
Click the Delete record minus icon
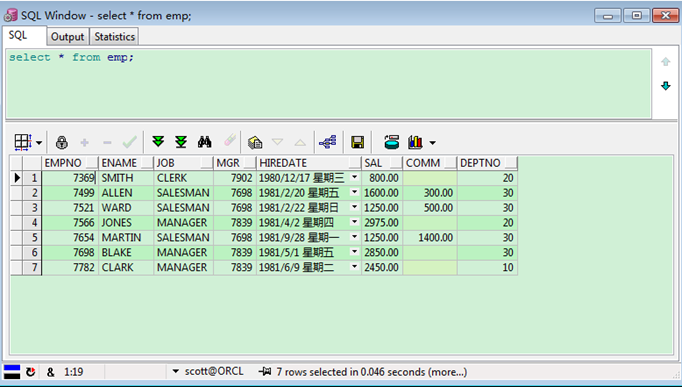[x=107, y=143]
